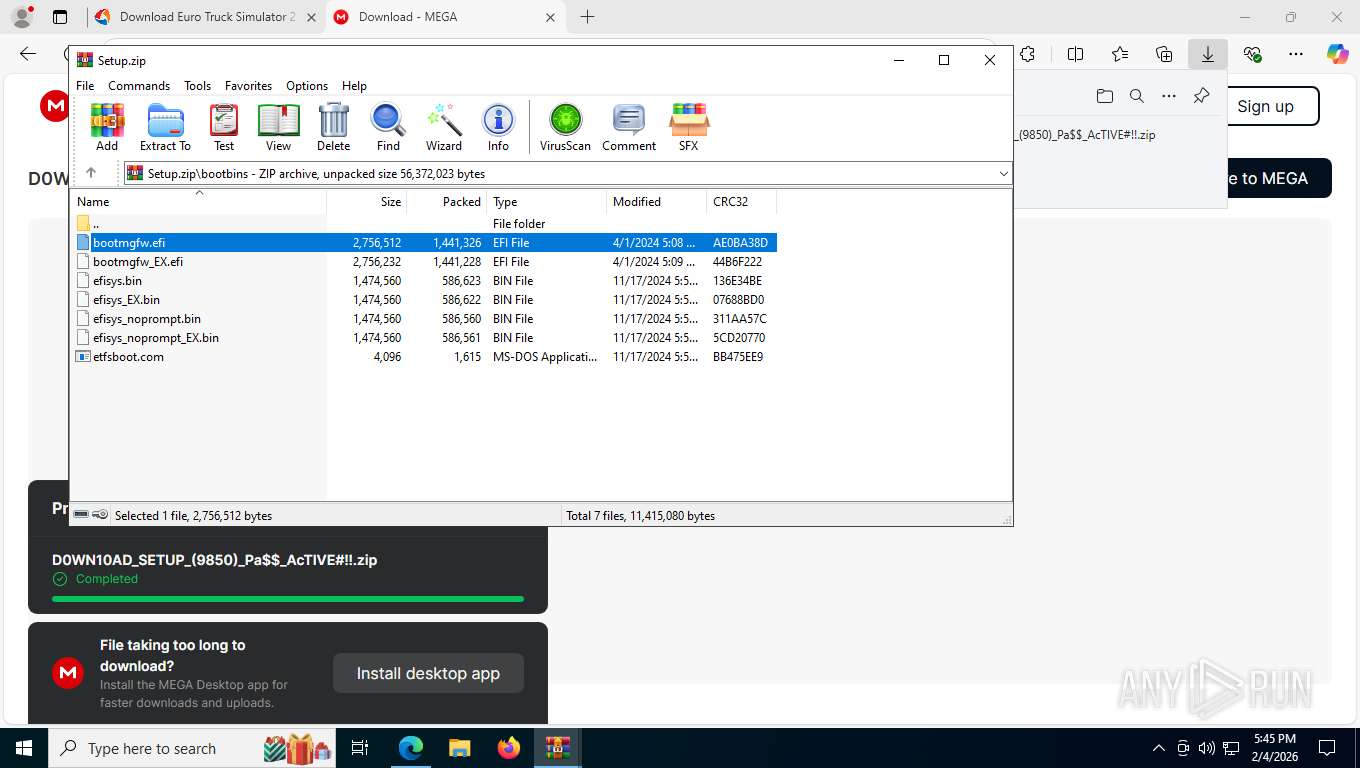Click the '..' parent folder entry
1360x768 pixels.
95,224
